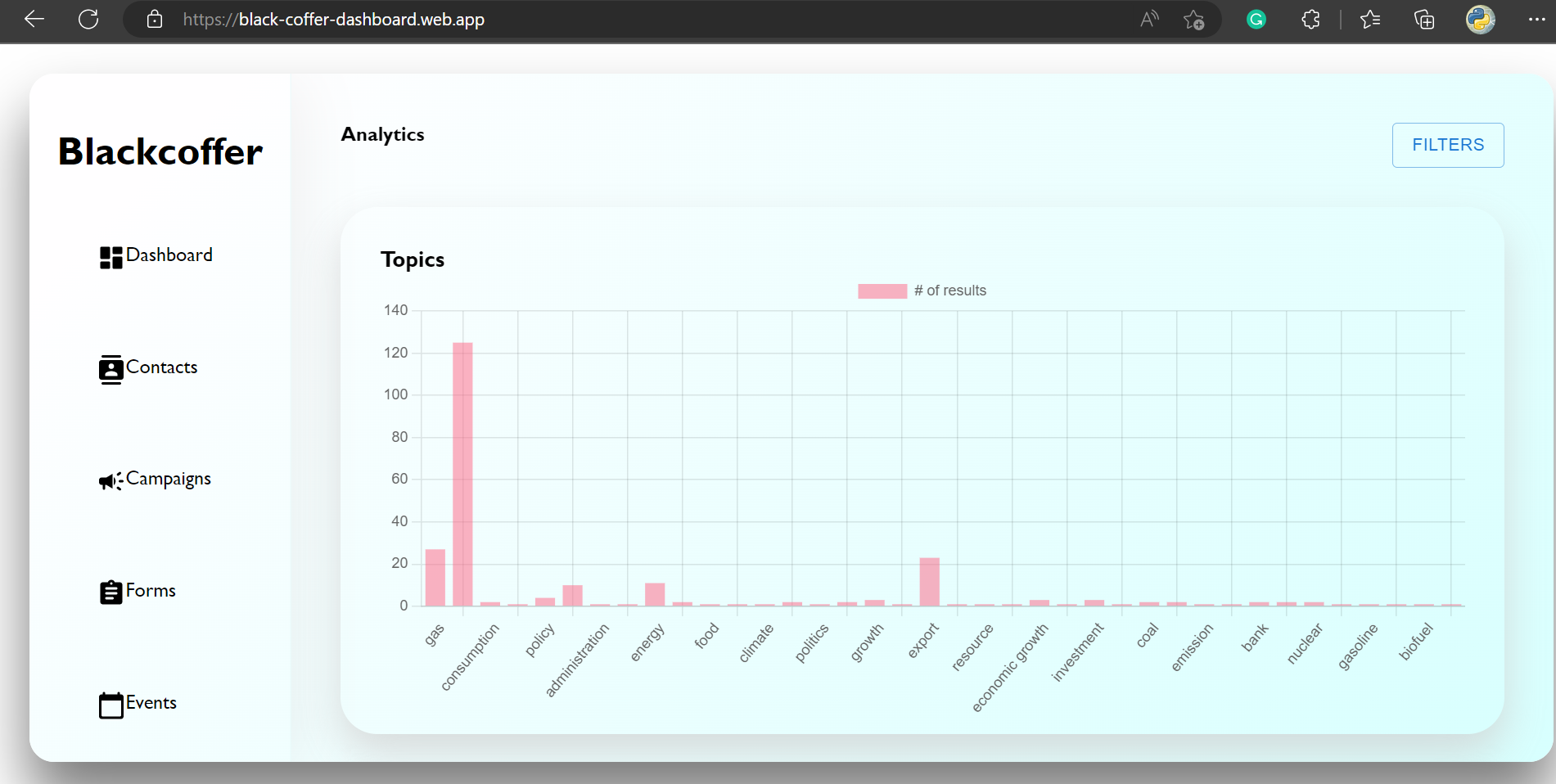The image size is (1556, 784).
Task: Click the Forms clipboard icon
Action: coord(110,593)
